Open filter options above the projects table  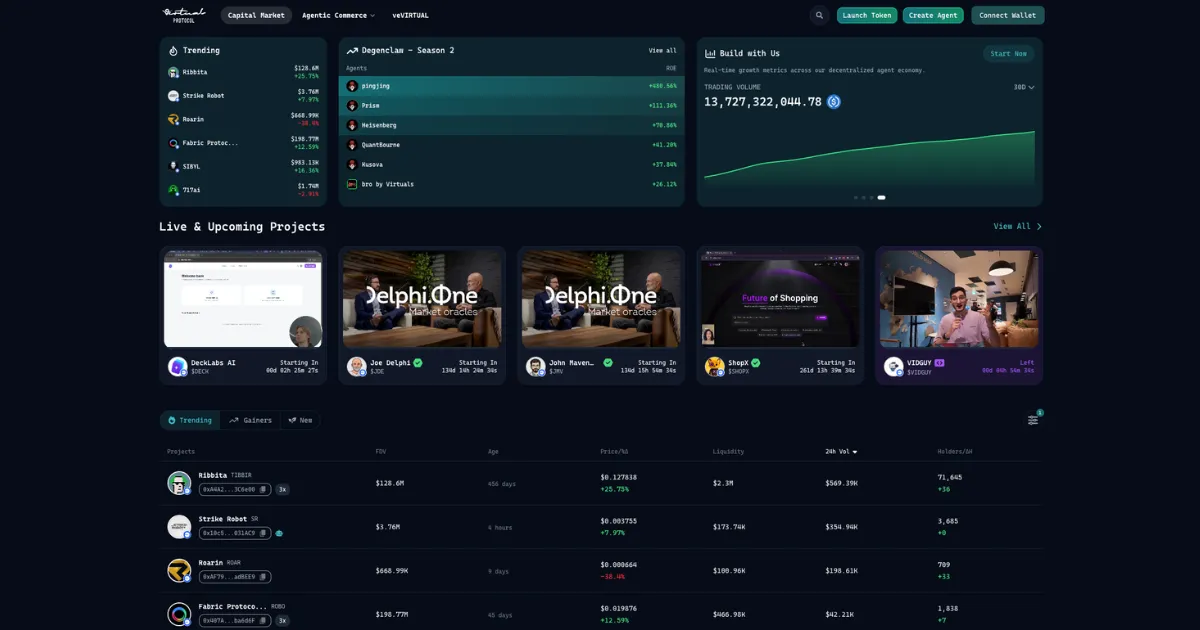[x=1033, y=420]
